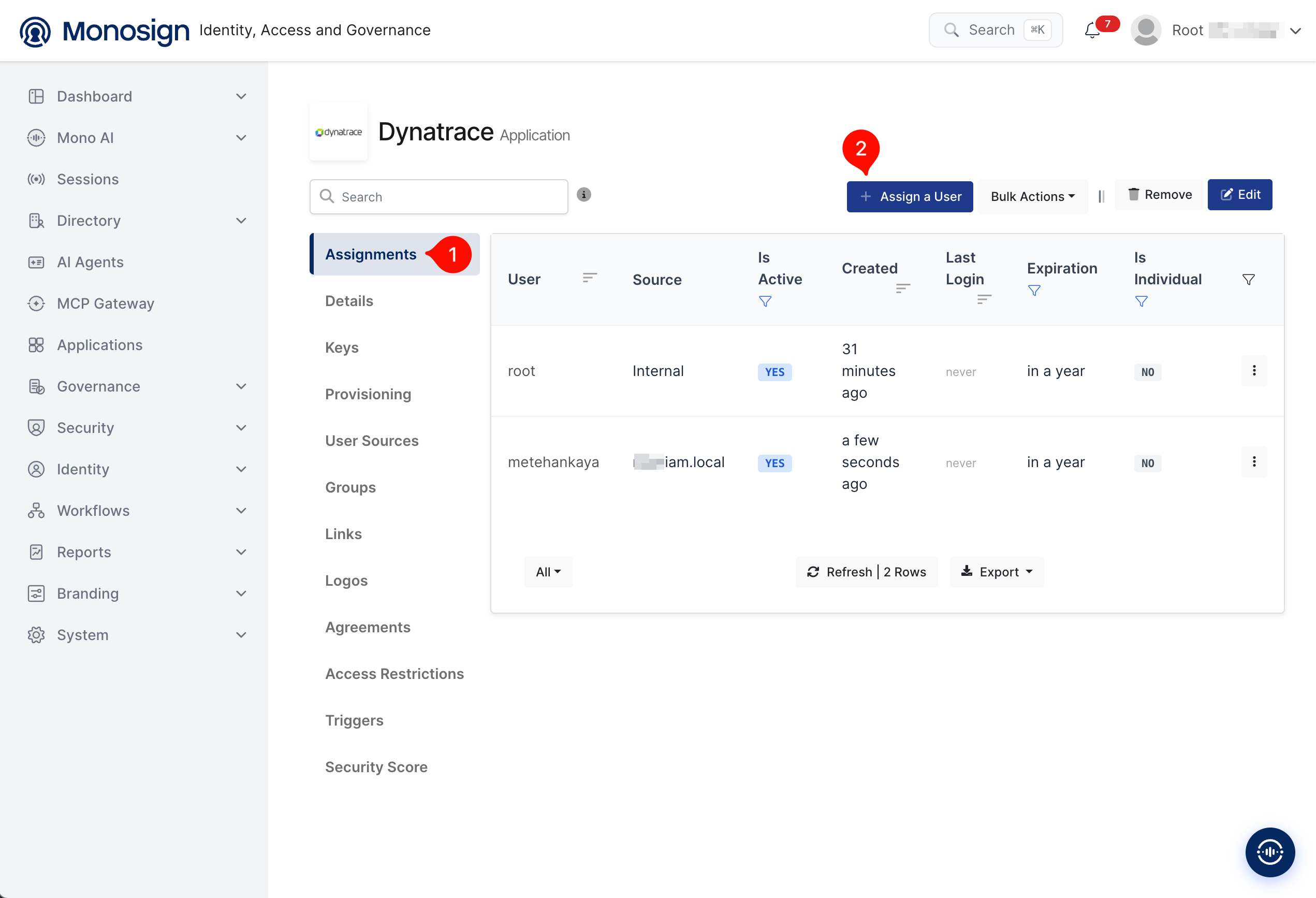The height and width of the screenshot is (898, 1316).
Task: Click the Assign a User button
Action: pyautogui.click(x=910, y=197)
